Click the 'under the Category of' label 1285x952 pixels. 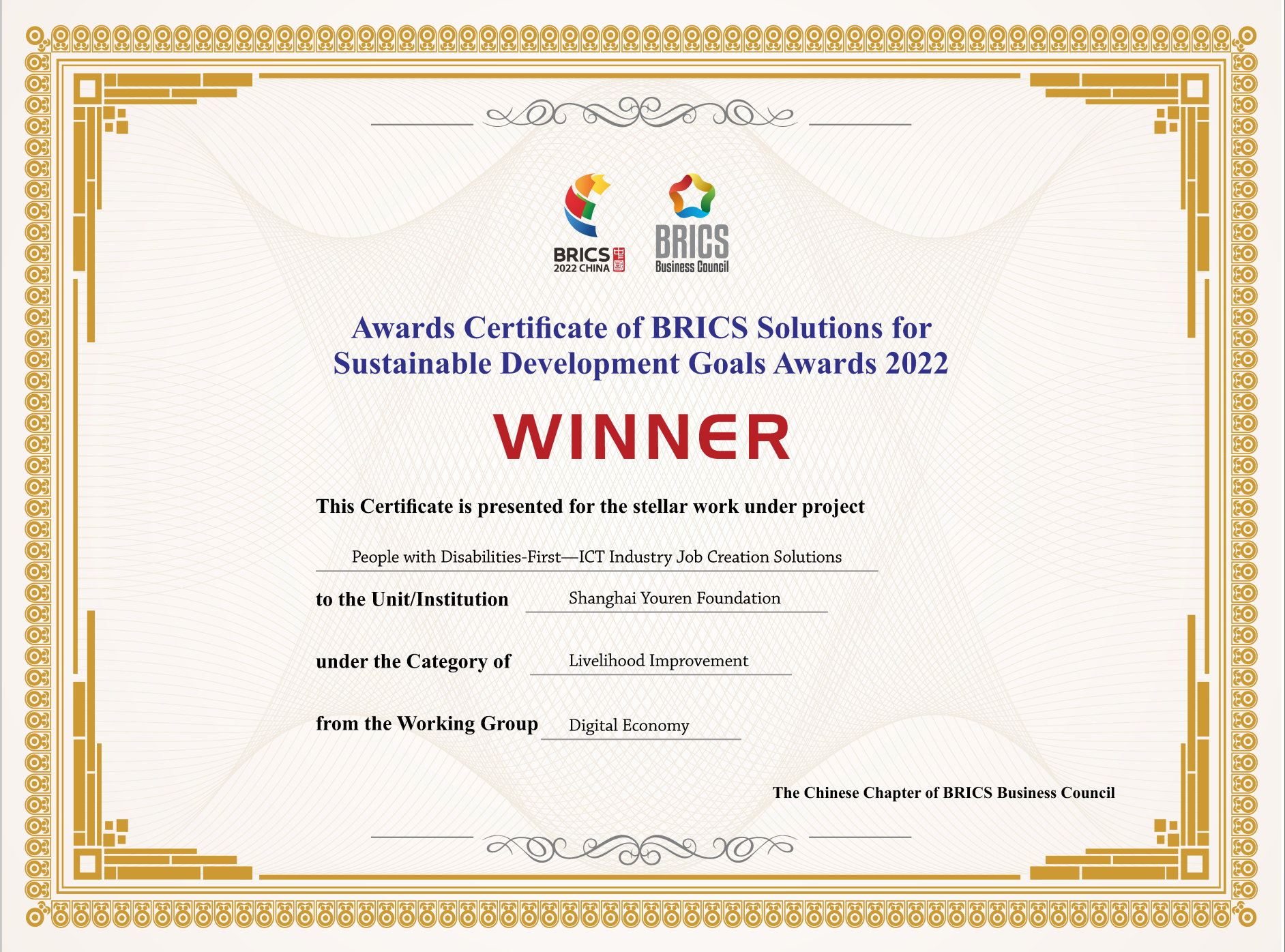[x=413, y=661]
